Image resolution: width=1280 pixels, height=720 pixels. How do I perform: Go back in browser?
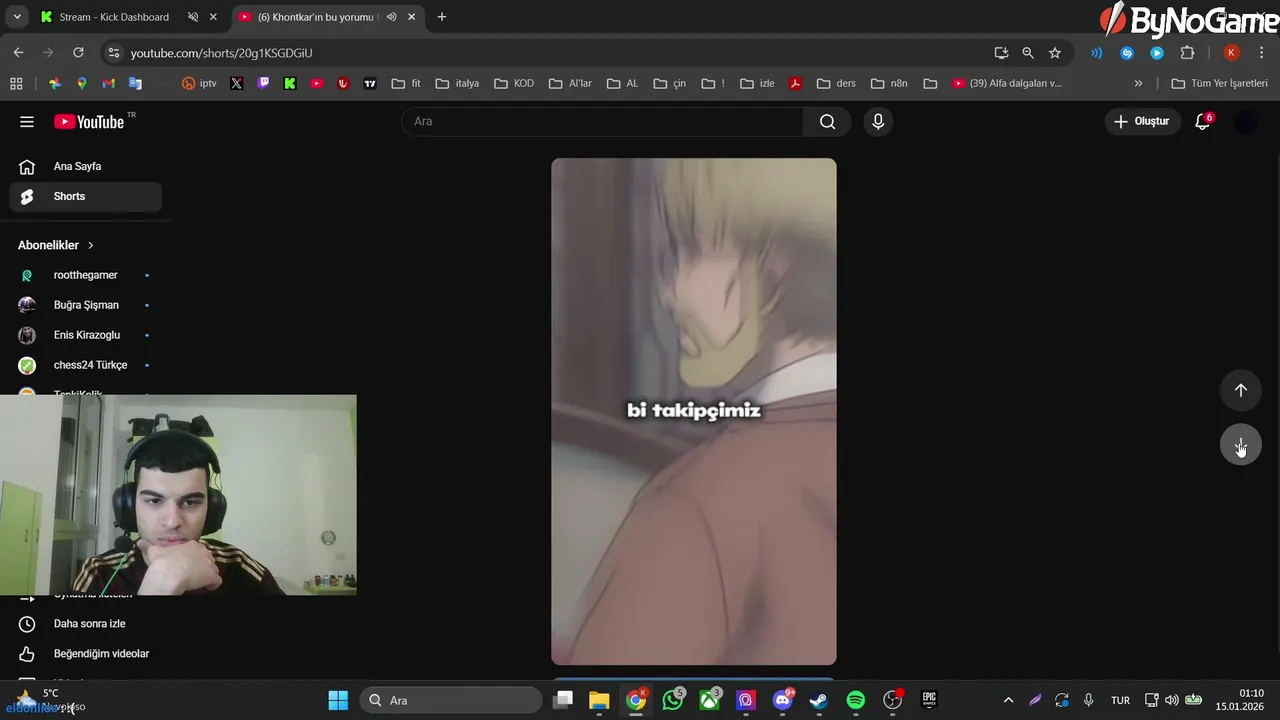18,53
